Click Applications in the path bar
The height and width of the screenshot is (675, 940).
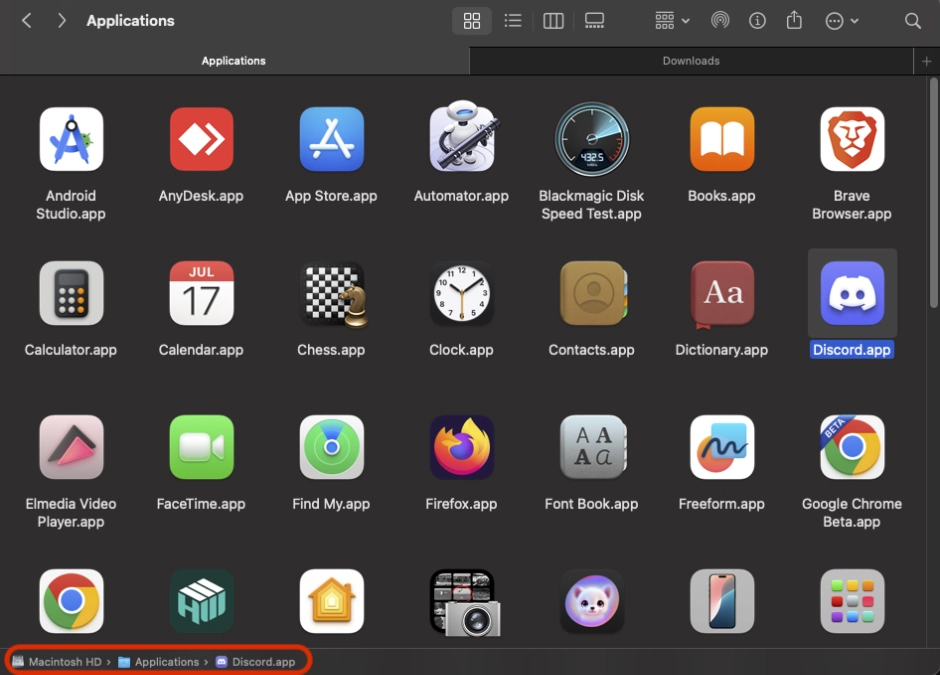point(159,662)
